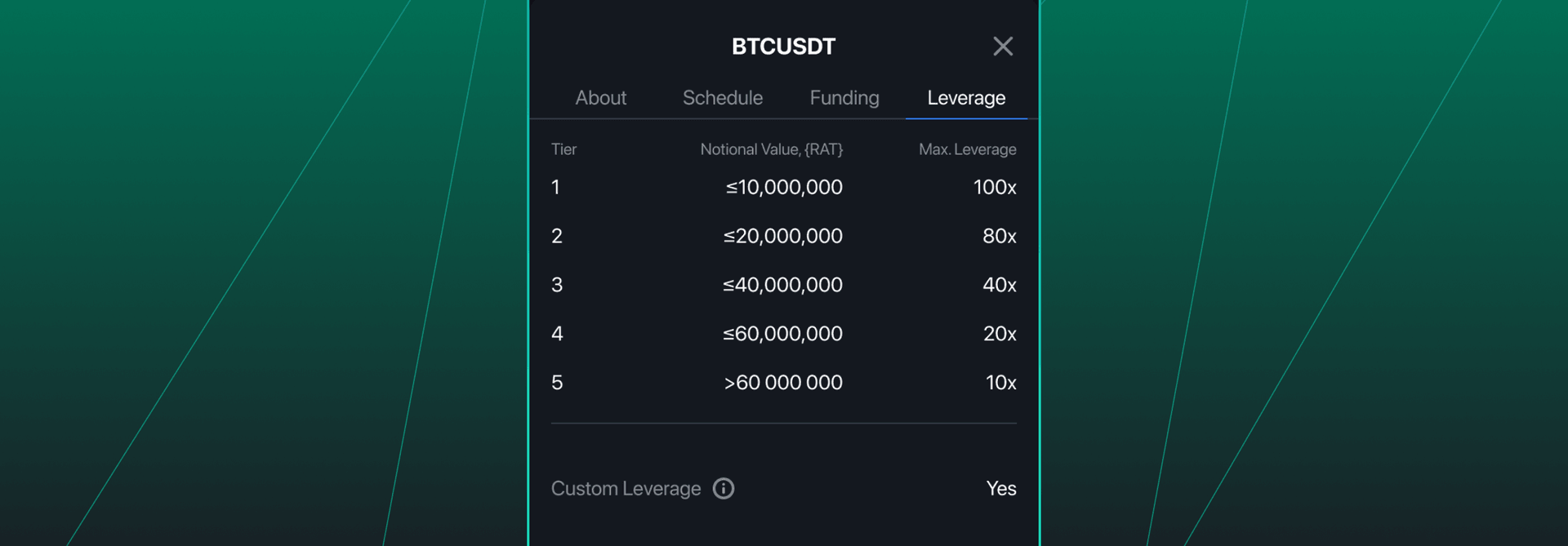Click the Notional Value column header
Viewport: 1568px width, 546px height.
point(771,149)
